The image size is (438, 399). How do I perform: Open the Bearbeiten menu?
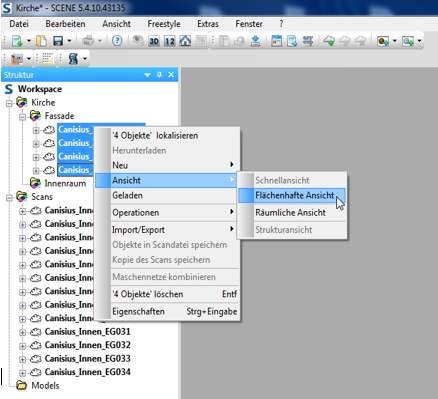[x=65, y=24]
